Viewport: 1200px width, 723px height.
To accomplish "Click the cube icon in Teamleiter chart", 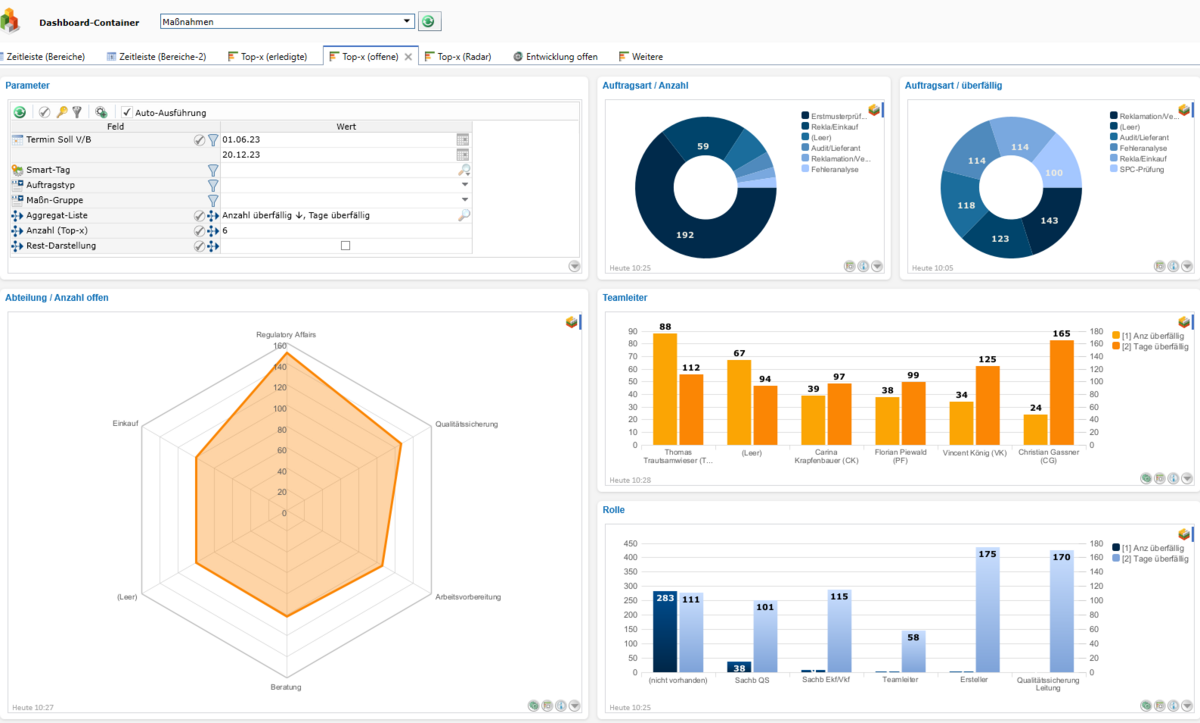I will click(x=1185, y=322).
